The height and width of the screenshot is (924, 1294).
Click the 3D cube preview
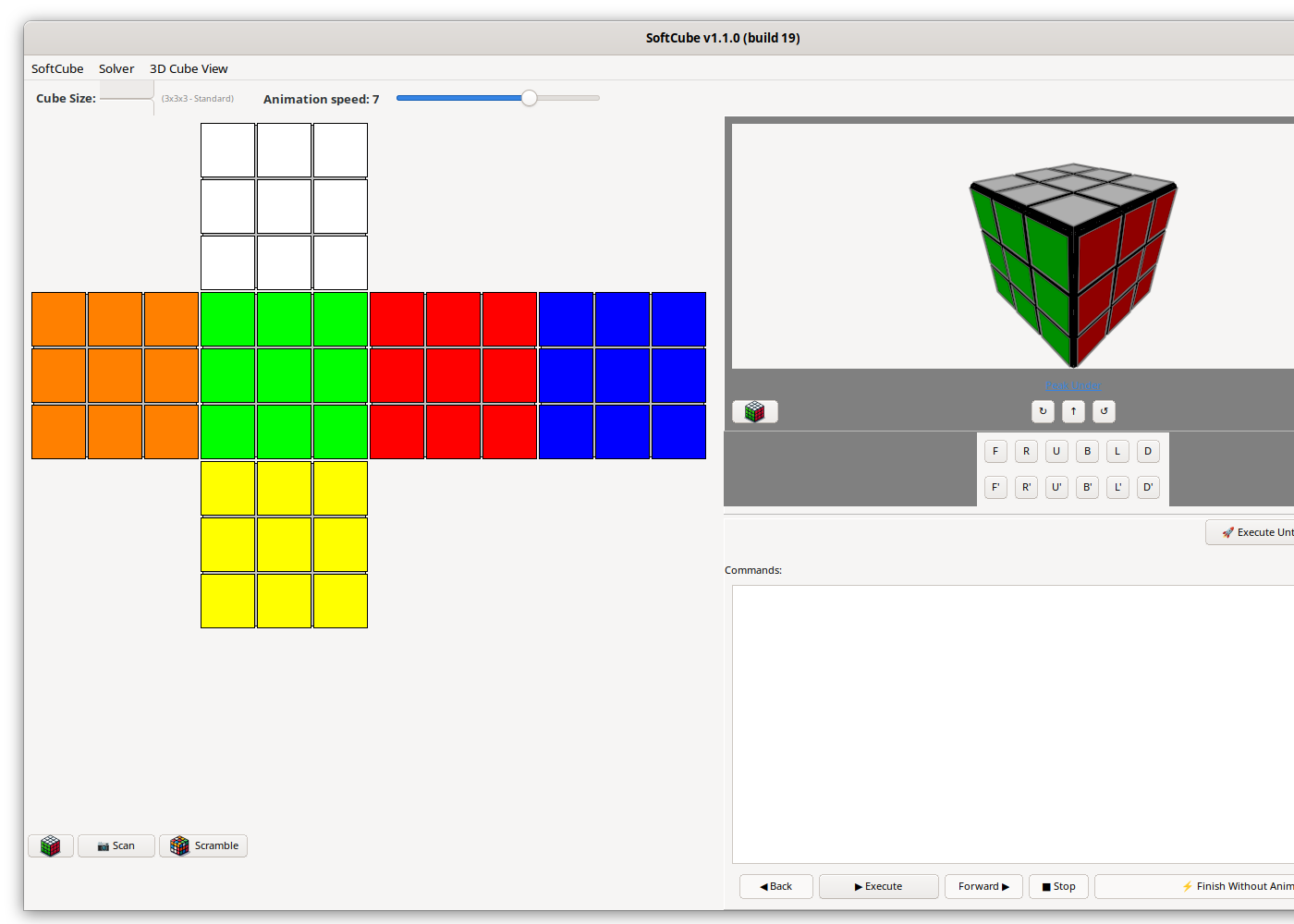[x=1073, y=264]
